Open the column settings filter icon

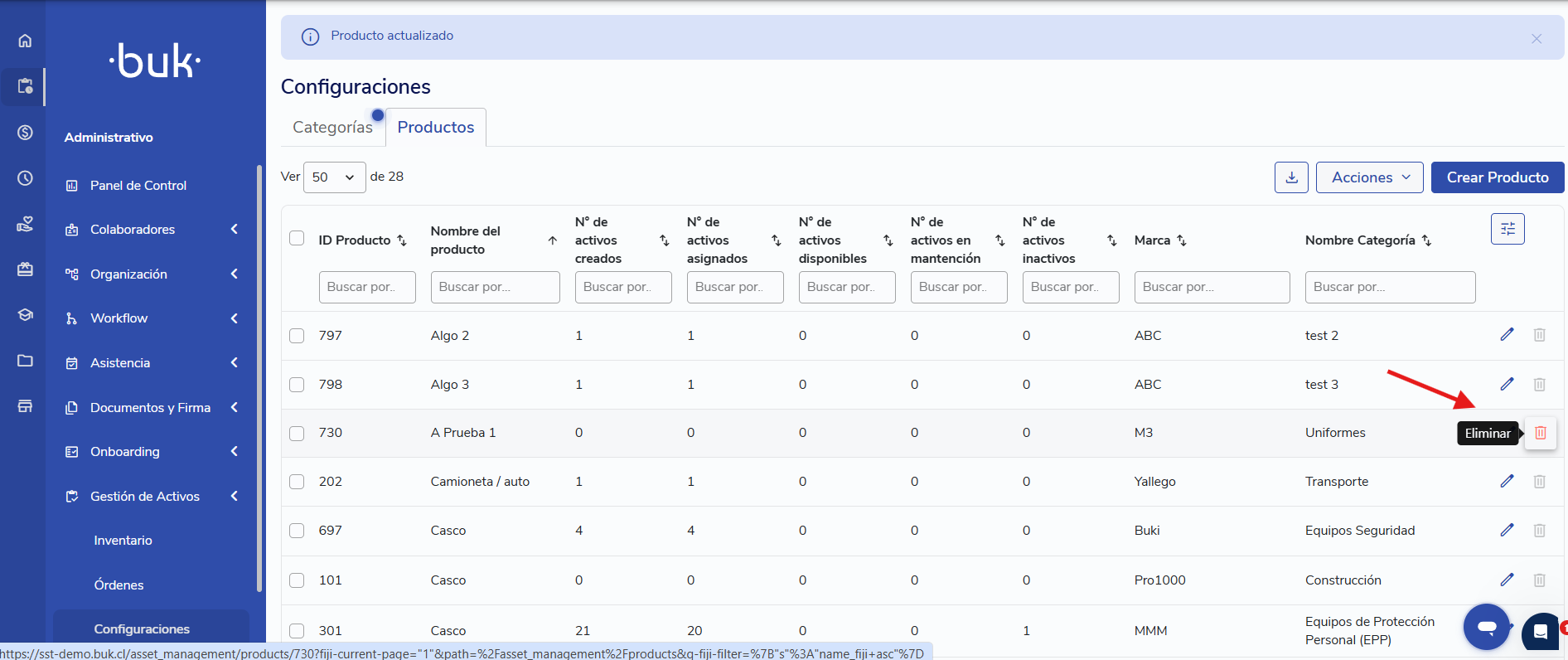pyautogui.click(x=1507, y=229)
